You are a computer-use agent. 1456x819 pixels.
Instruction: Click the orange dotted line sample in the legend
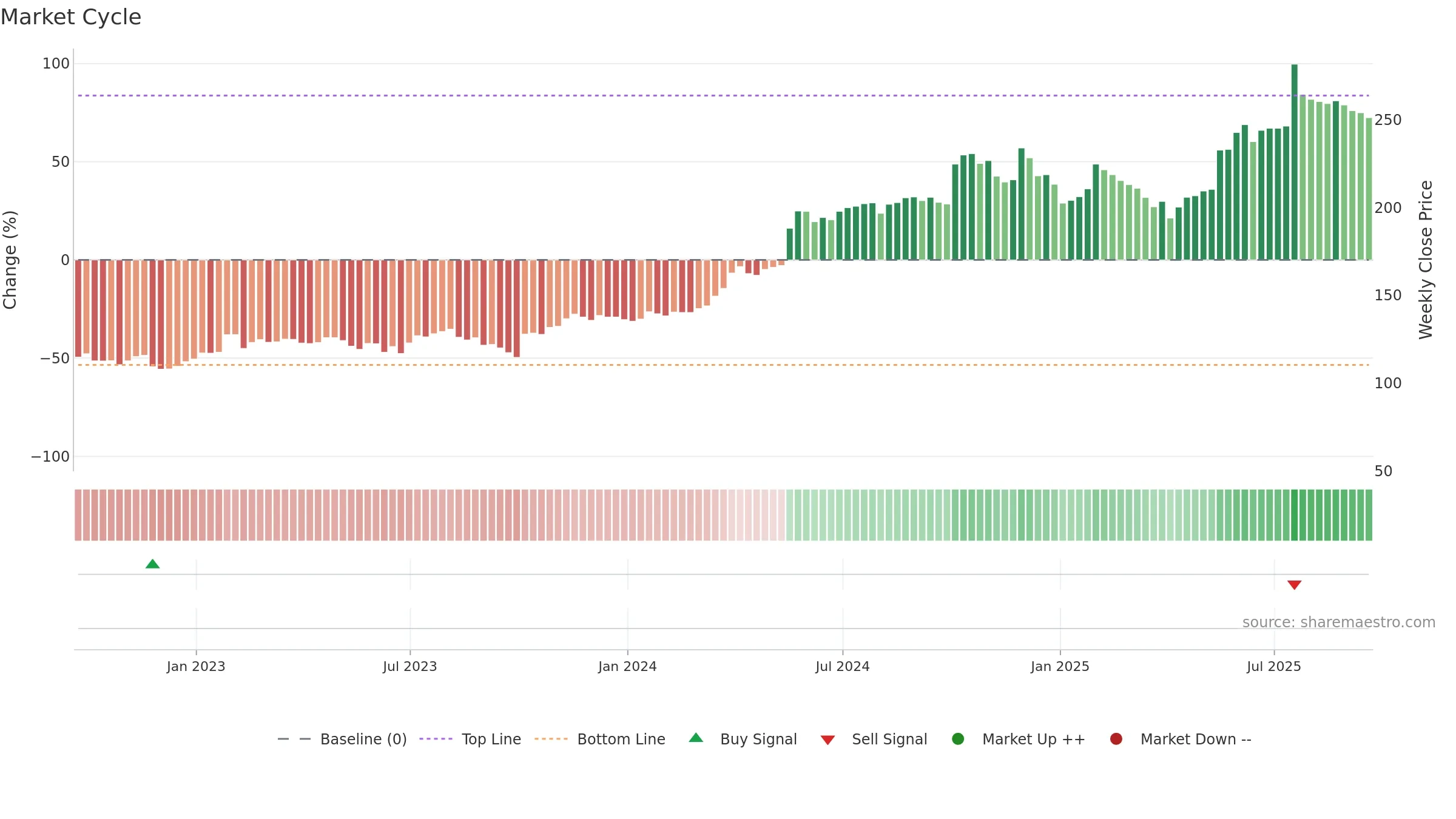pos(551,739)
